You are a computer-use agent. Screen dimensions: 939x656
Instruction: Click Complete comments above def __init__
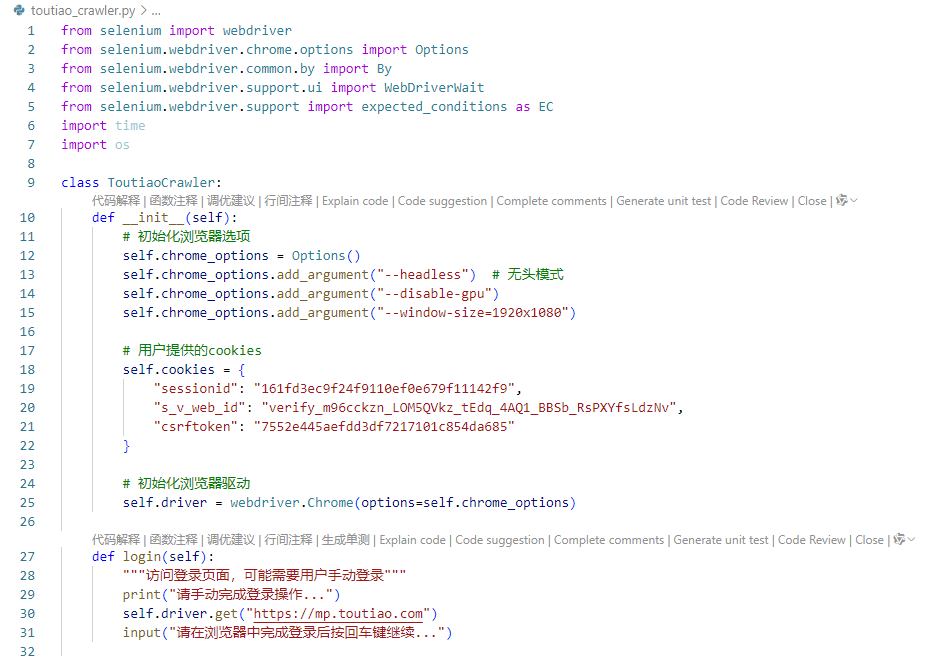click(x=552, y=201)
